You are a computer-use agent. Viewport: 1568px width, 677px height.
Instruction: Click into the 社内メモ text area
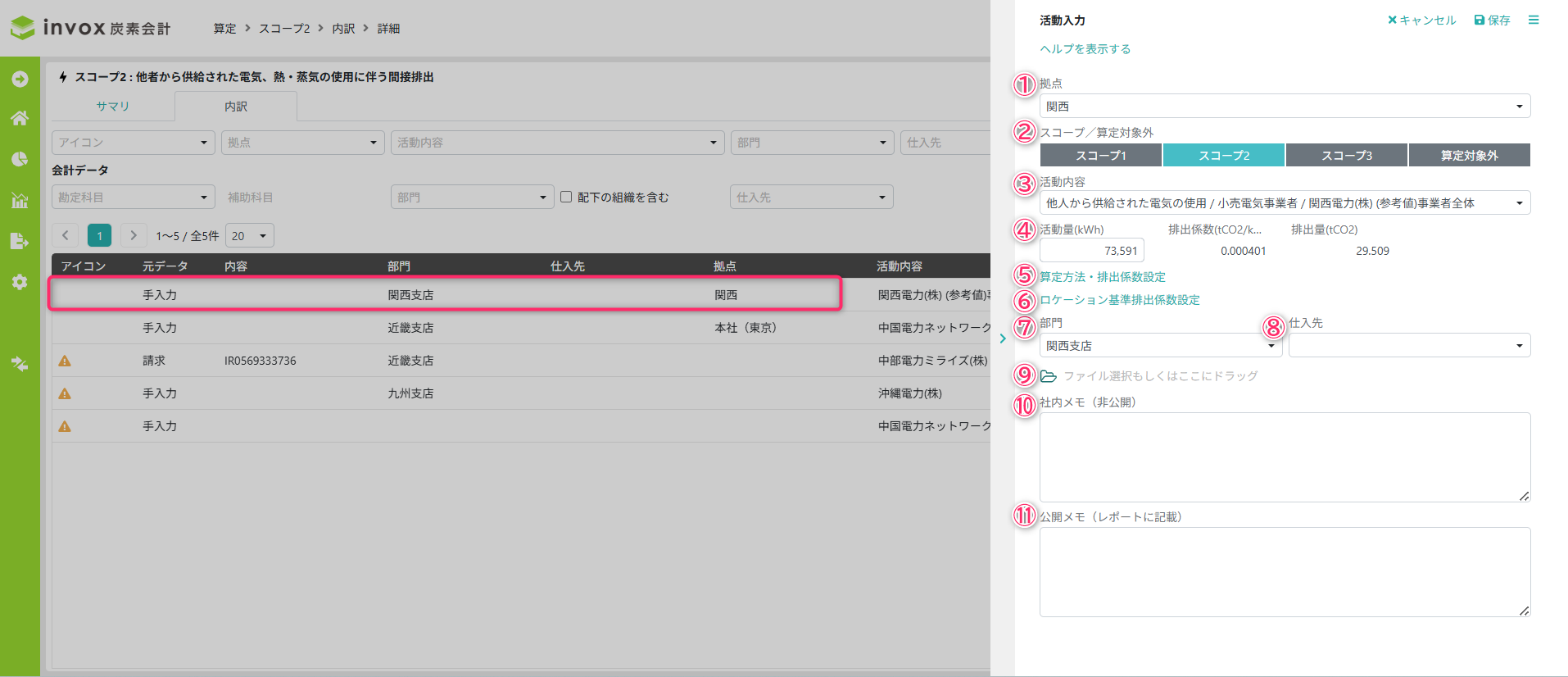click(1284, 457)
